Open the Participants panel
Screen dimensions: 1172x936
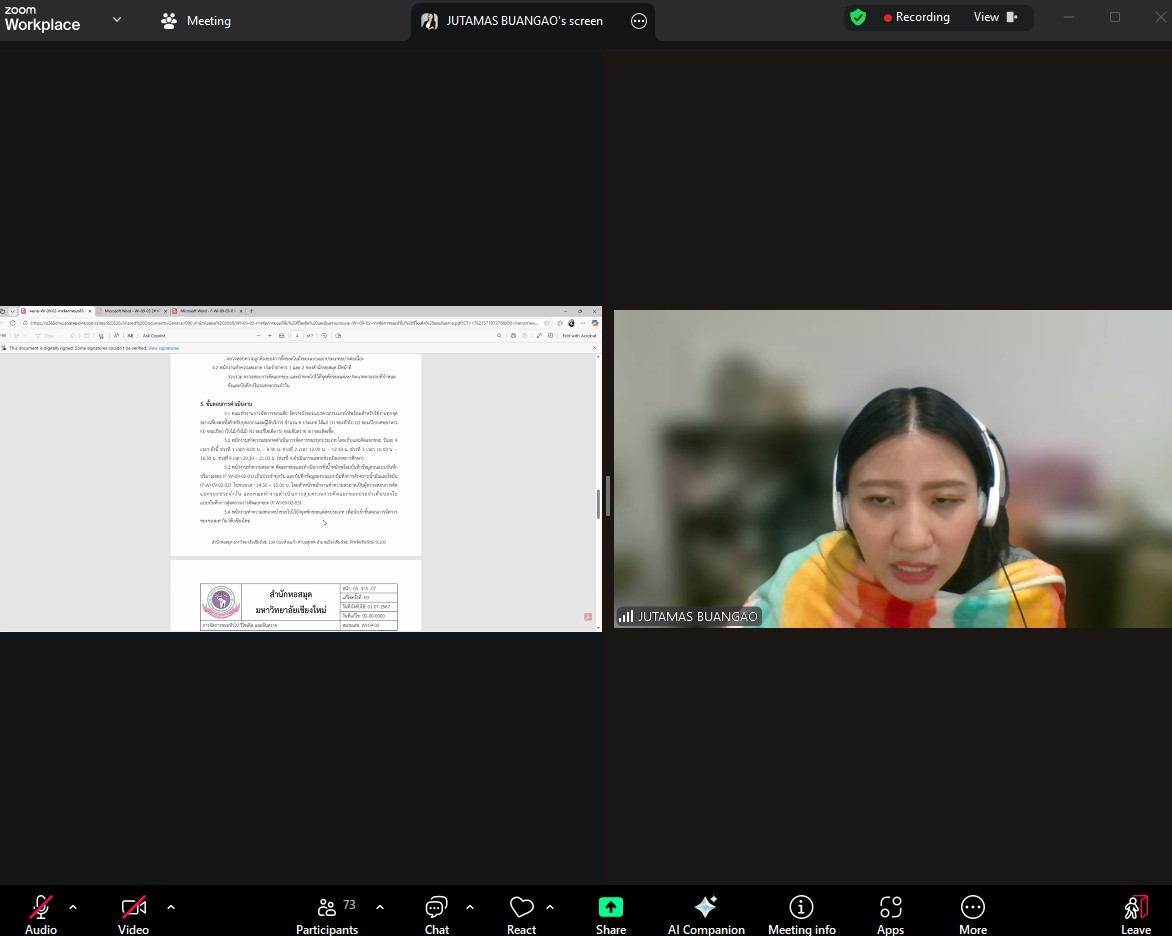(327, 908)
